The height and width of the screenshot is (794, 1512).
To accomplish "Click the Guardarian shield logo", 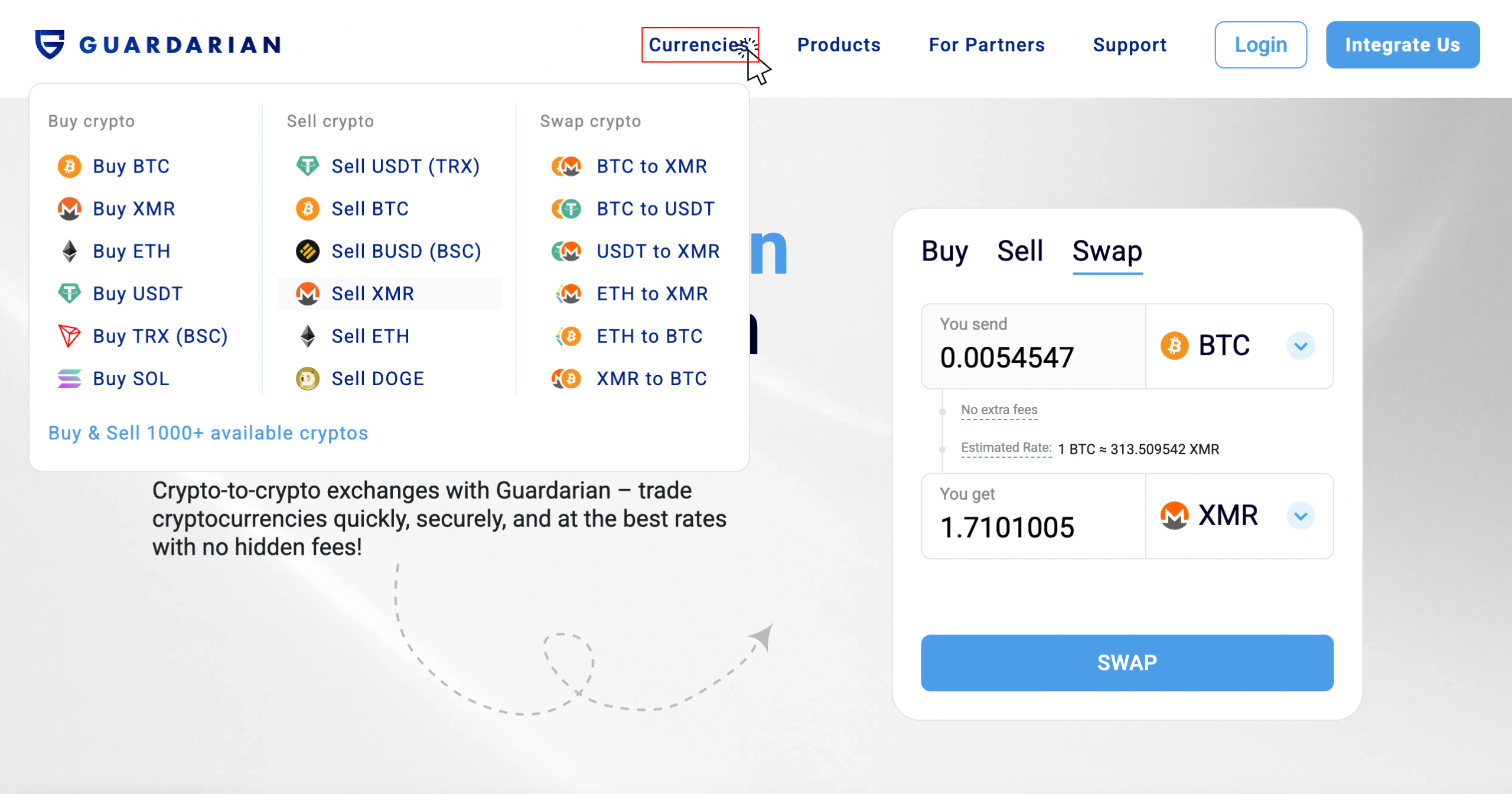I will pos(50,44).
